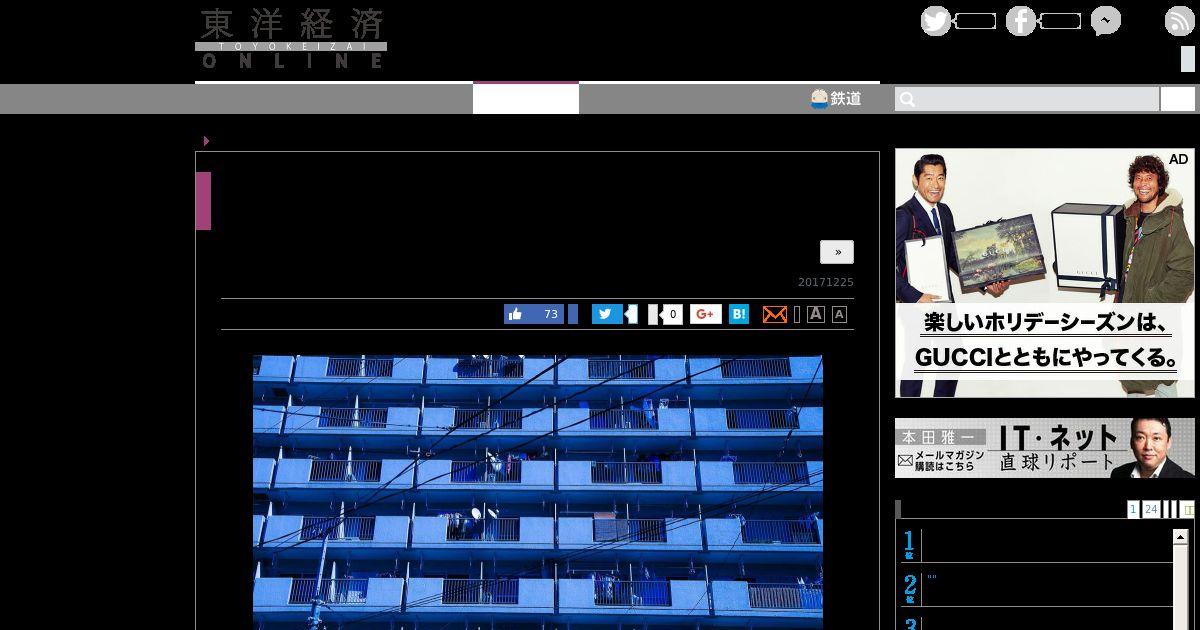Like the article with Facebook thumbs-up button

[534, 314]
